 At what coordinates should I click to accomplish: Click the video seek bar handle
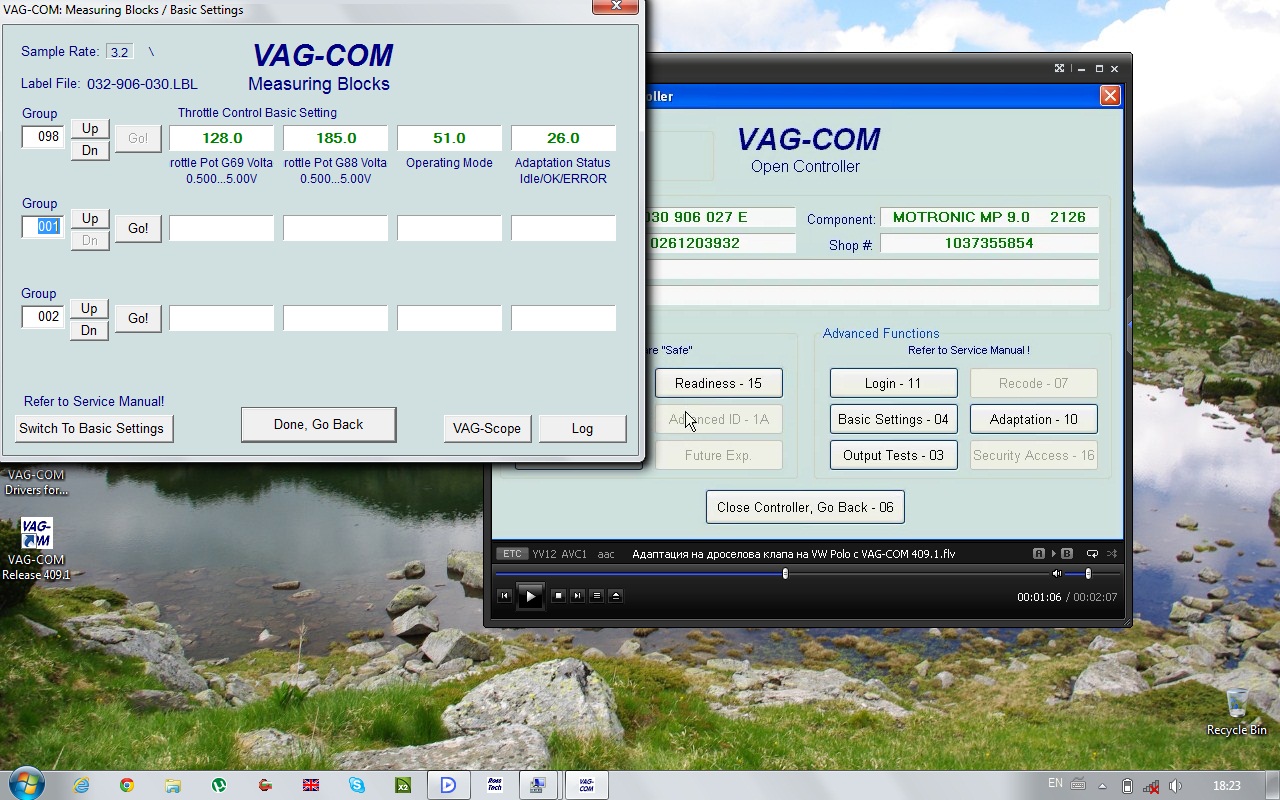pyautogui.click(x=785, y=574)
